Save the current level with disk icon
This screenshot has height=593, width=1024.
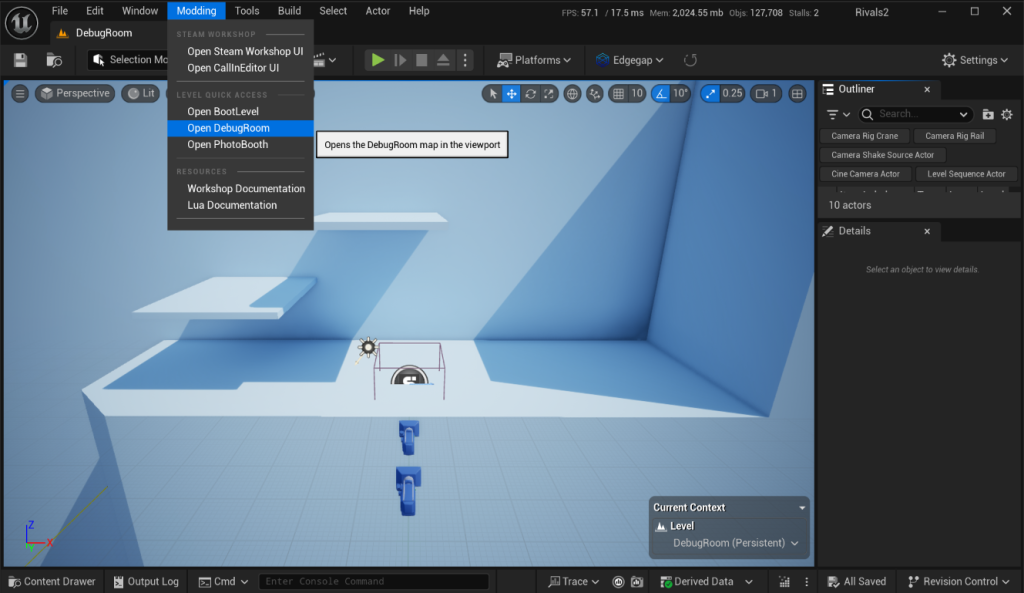click(x=20, y=60)
